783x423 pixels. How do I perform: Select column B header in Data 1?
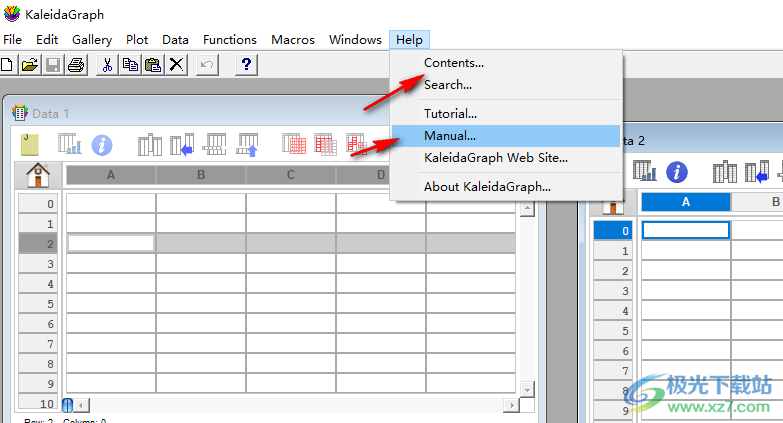[201, 176]
